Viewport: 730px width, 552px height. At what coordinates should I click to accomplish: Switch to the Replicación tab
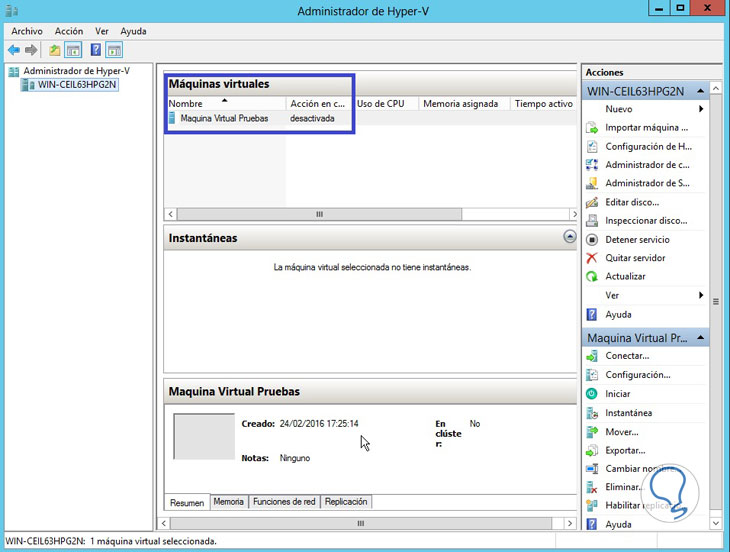[346, 502]
